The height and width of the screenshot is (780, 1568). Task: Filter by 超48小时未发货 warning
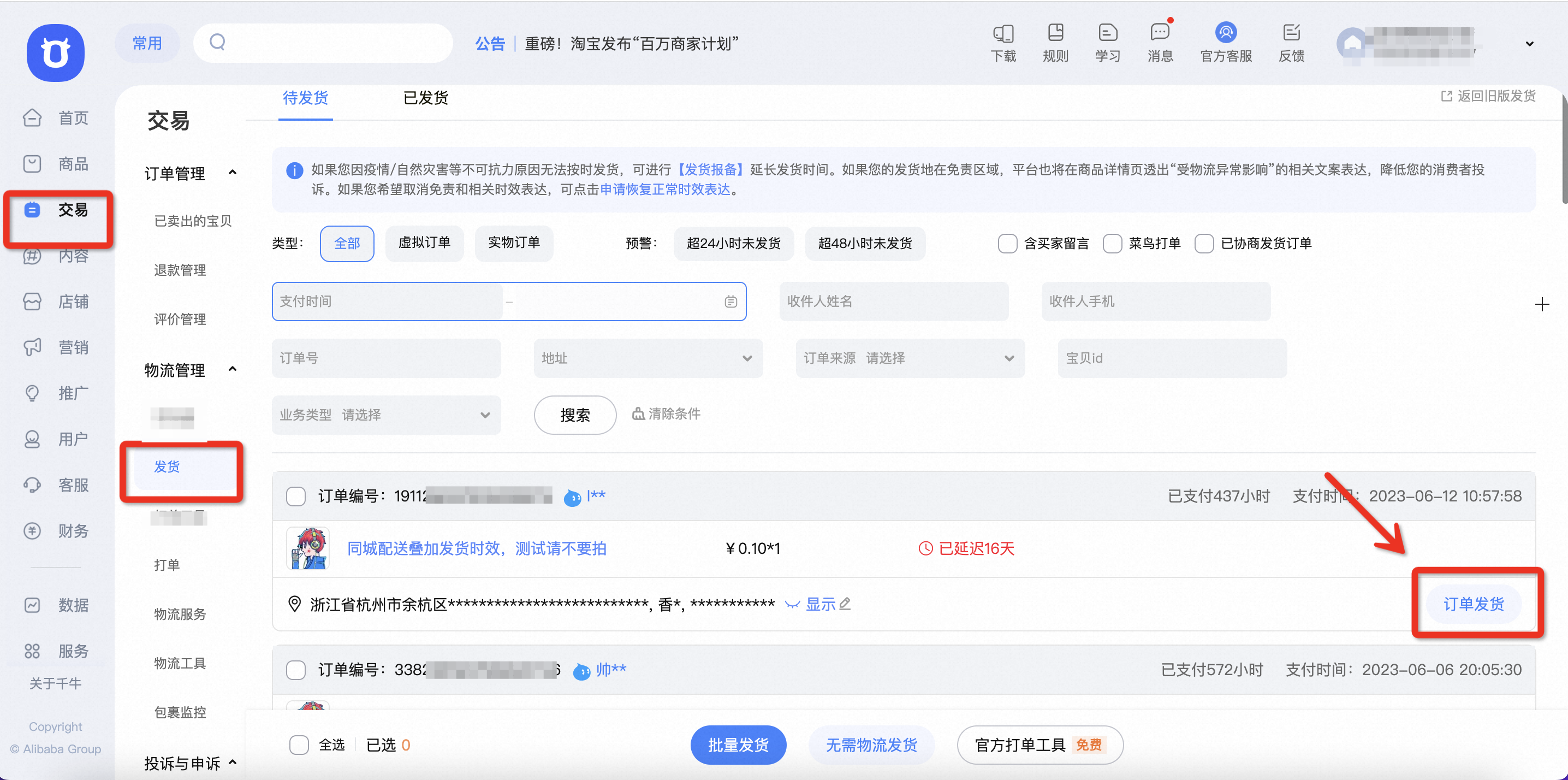tap(864, 244)
